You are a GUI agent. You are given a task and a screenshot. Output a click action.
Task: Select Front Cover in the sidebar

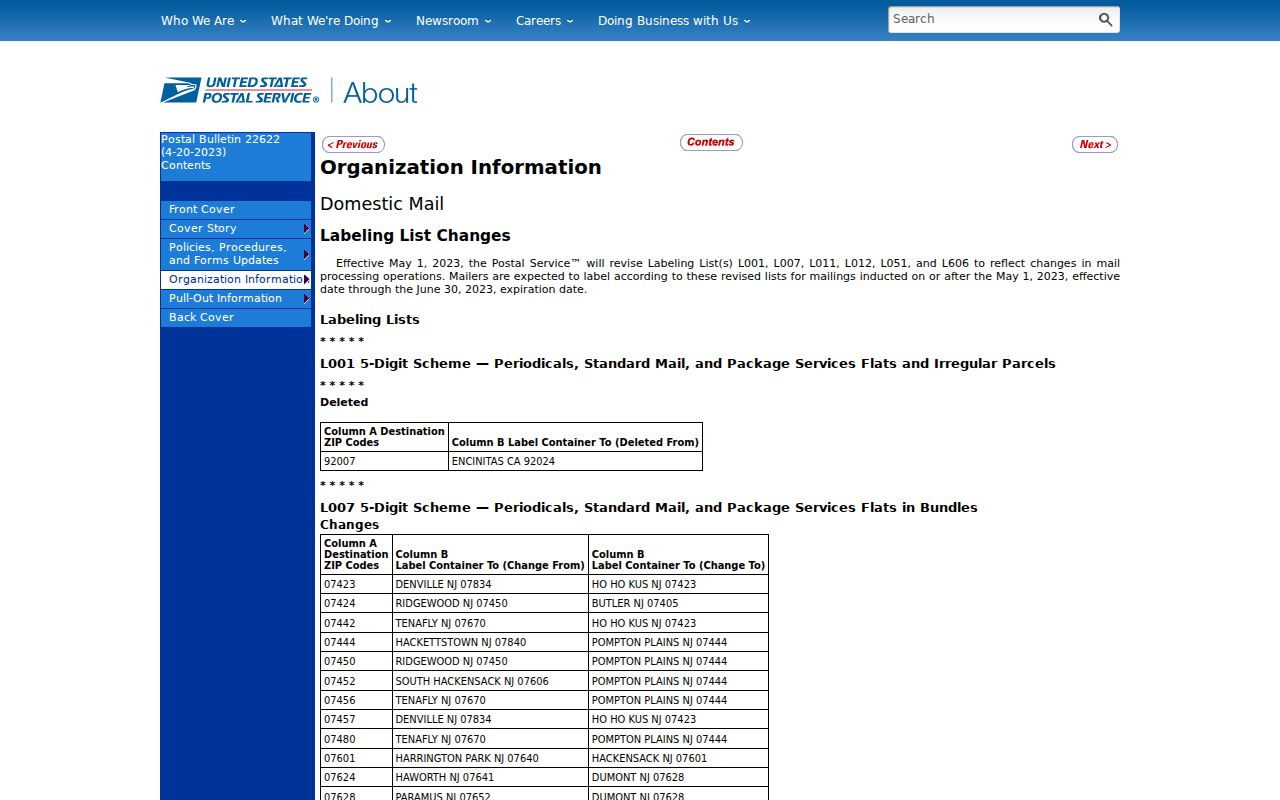pos(236,209)
